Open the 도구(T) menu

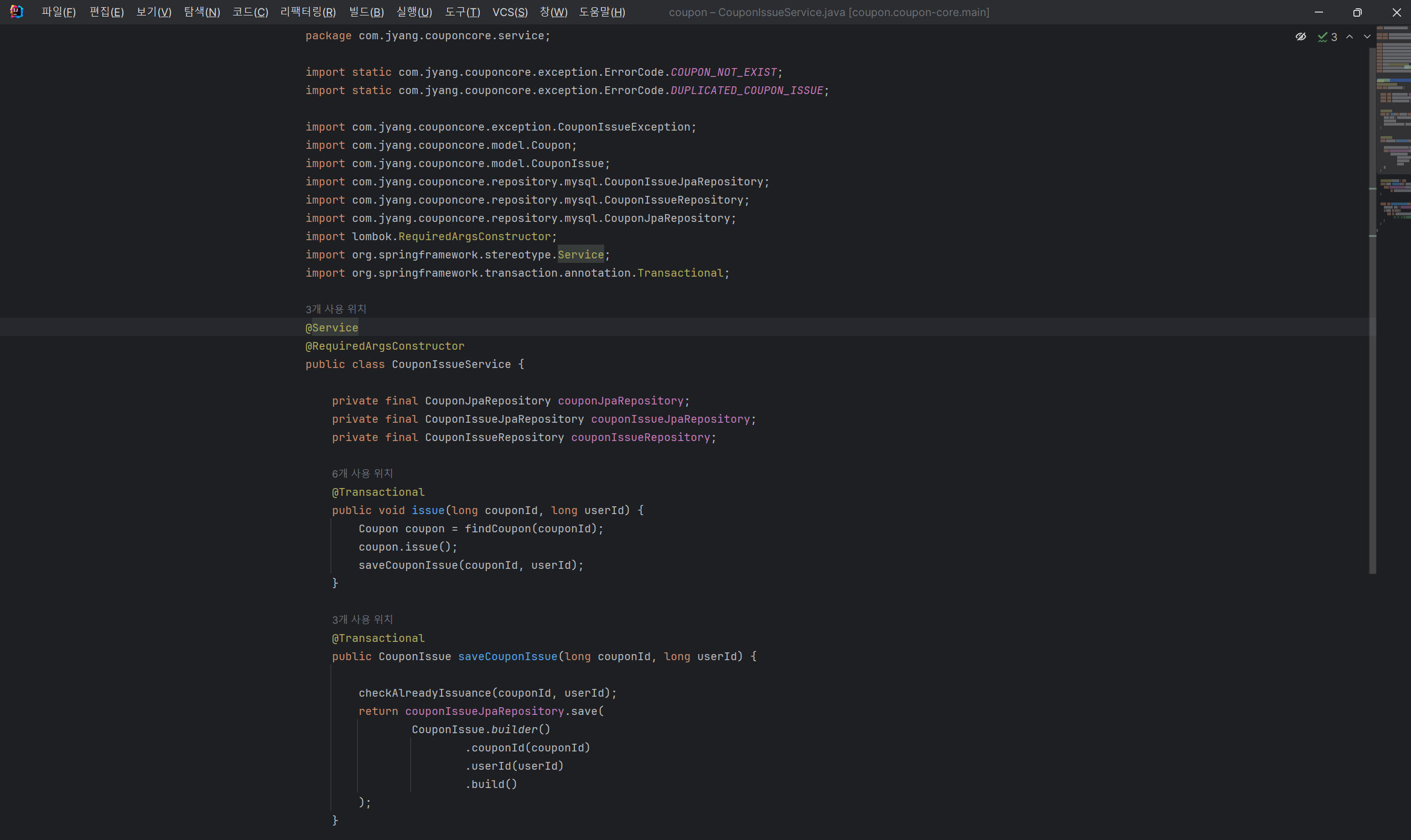(462, 12)
